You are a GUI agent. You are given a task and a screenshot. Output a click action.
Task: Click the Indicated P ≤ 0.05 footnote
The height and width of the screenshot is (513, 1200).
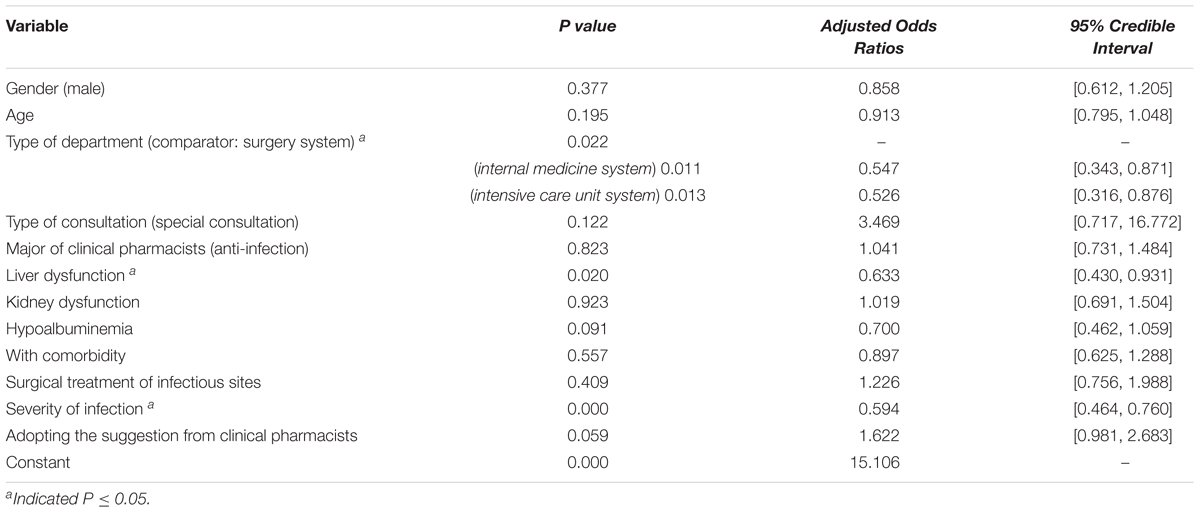[78, 499]
